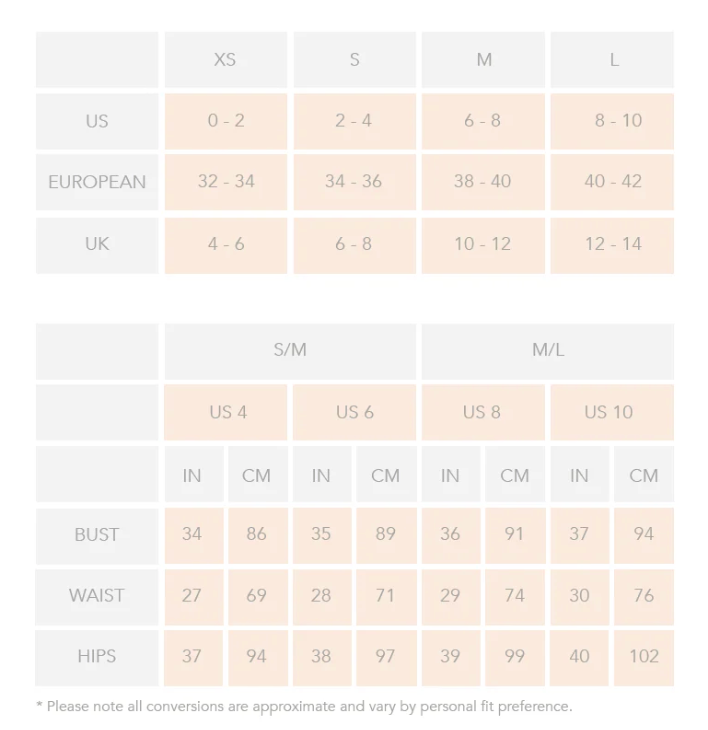Click the XS size column header
708x730 pixels.
click(225, 60)
